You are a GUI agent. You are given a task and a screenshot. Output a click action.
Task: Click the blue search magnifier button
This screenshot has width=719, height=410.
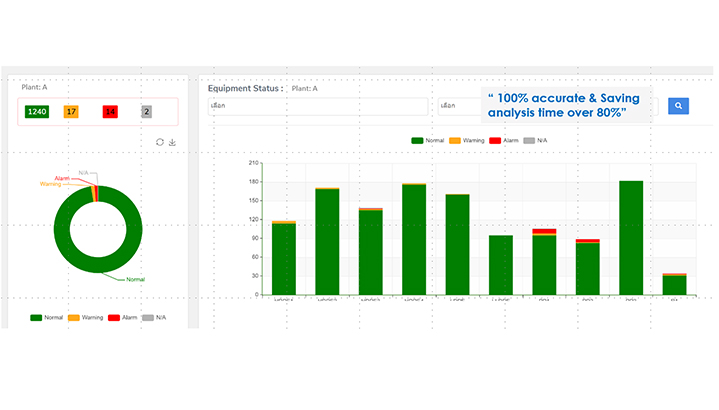(x=678, y=105)
